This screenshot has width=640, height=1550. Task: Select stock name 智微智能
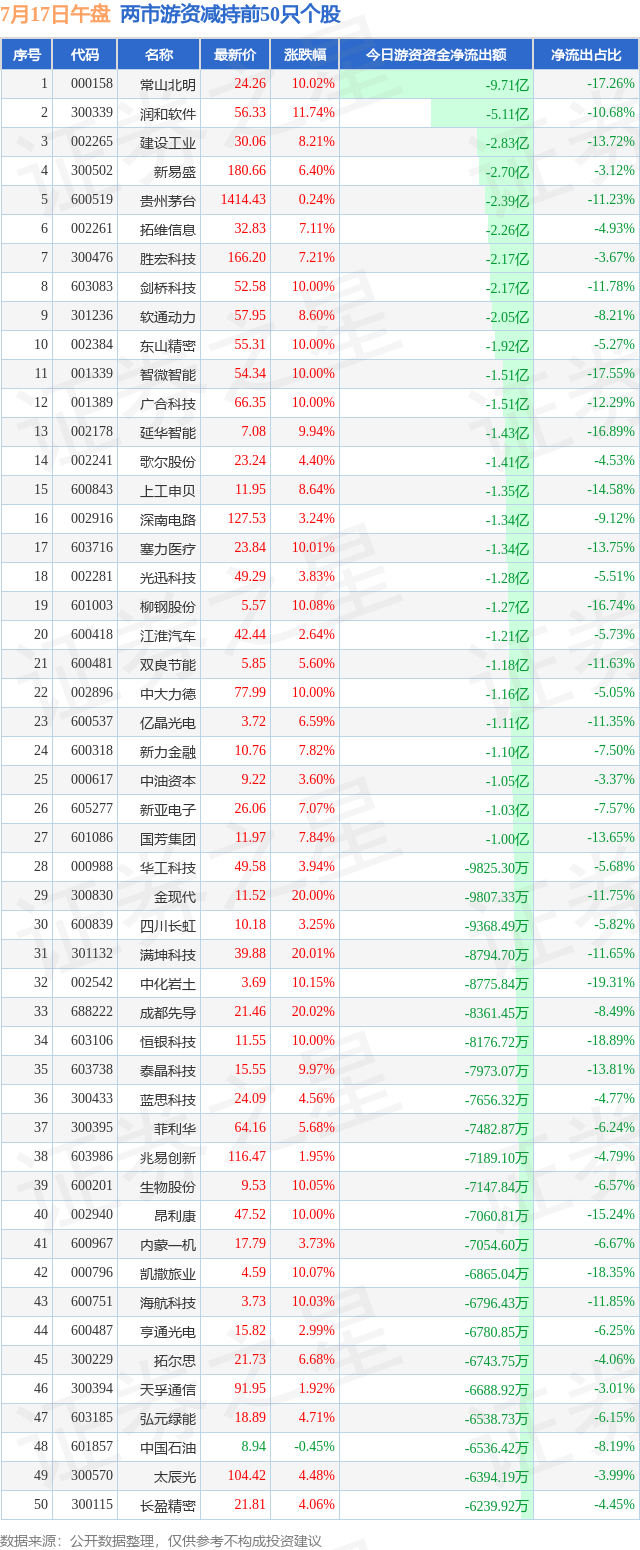click(168, 374)
